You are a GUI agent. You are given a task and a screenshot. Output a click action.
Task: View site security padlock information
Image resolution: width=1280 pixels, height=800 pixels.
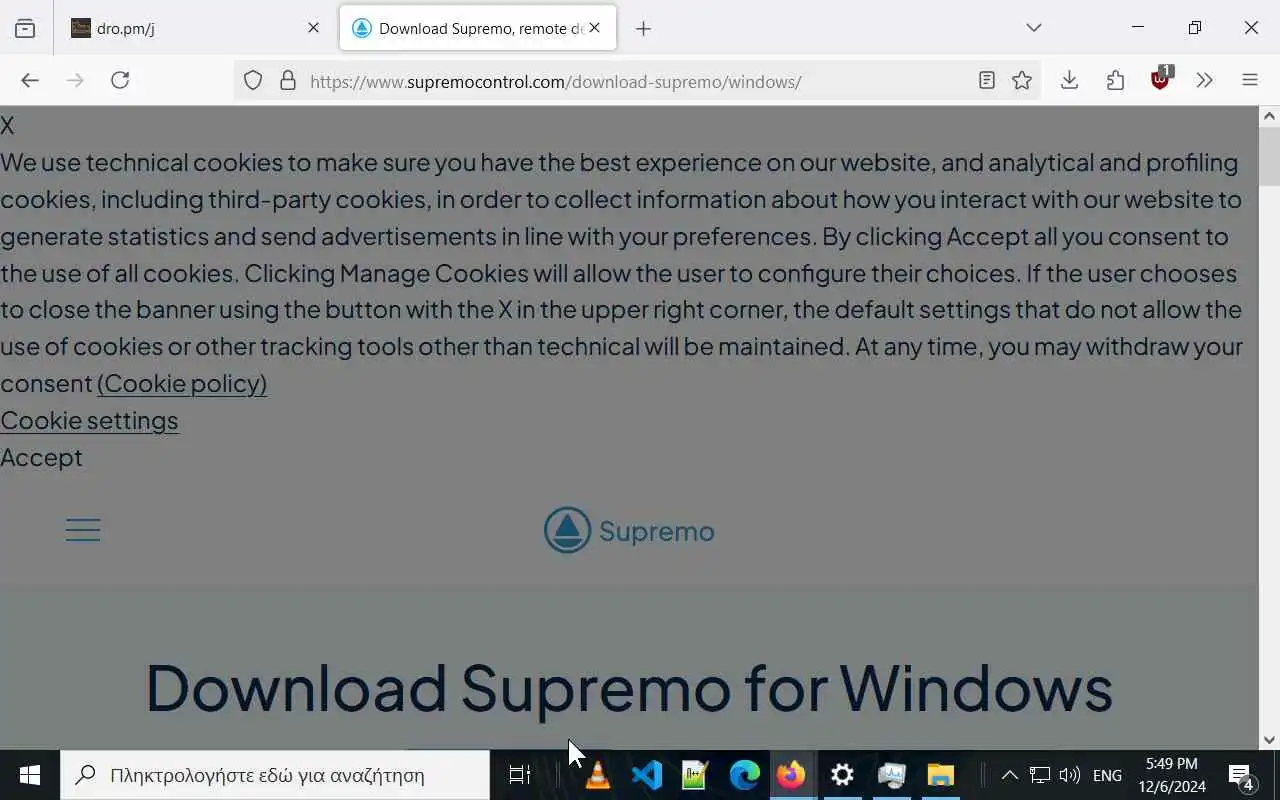click(288, 80)
